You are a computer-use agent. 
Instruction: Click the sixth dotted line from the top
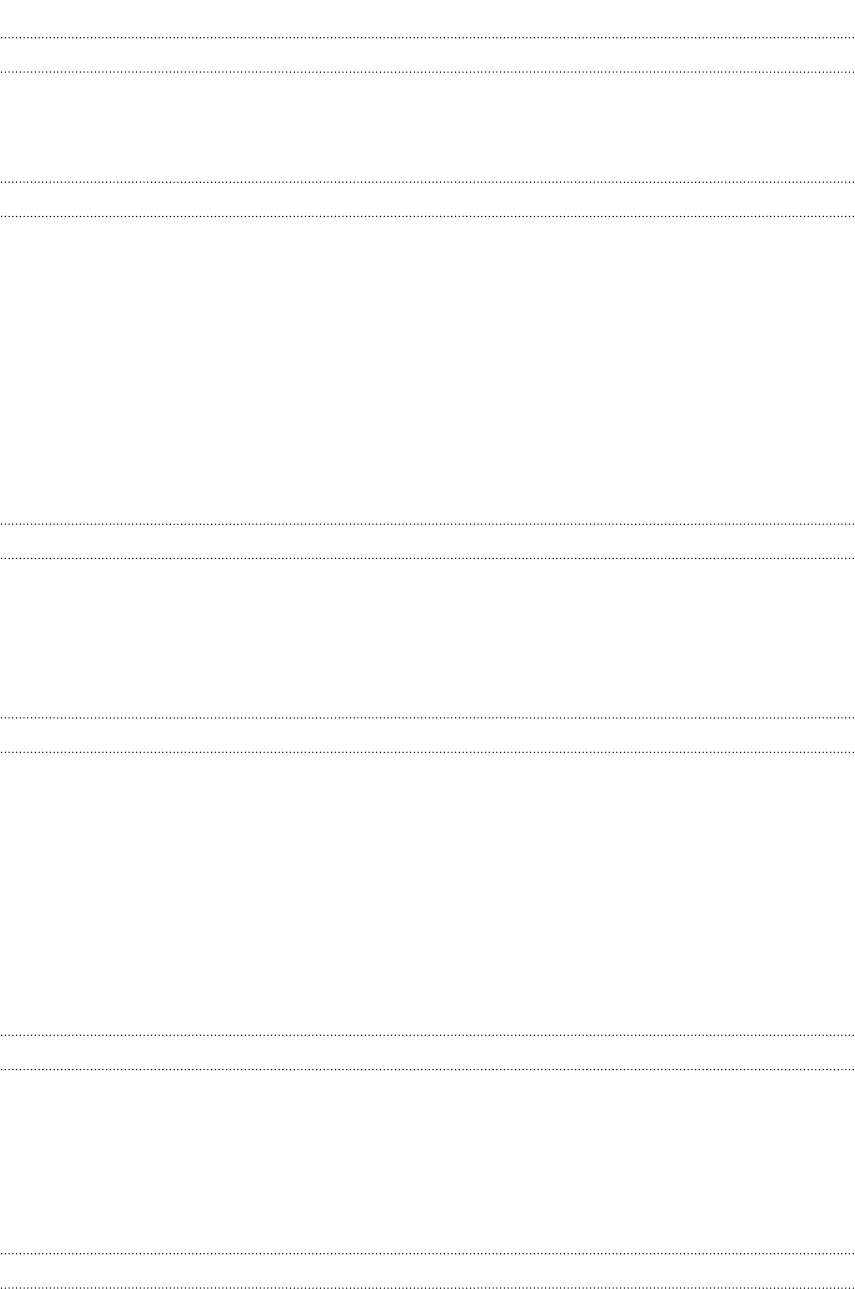point(427,558)
